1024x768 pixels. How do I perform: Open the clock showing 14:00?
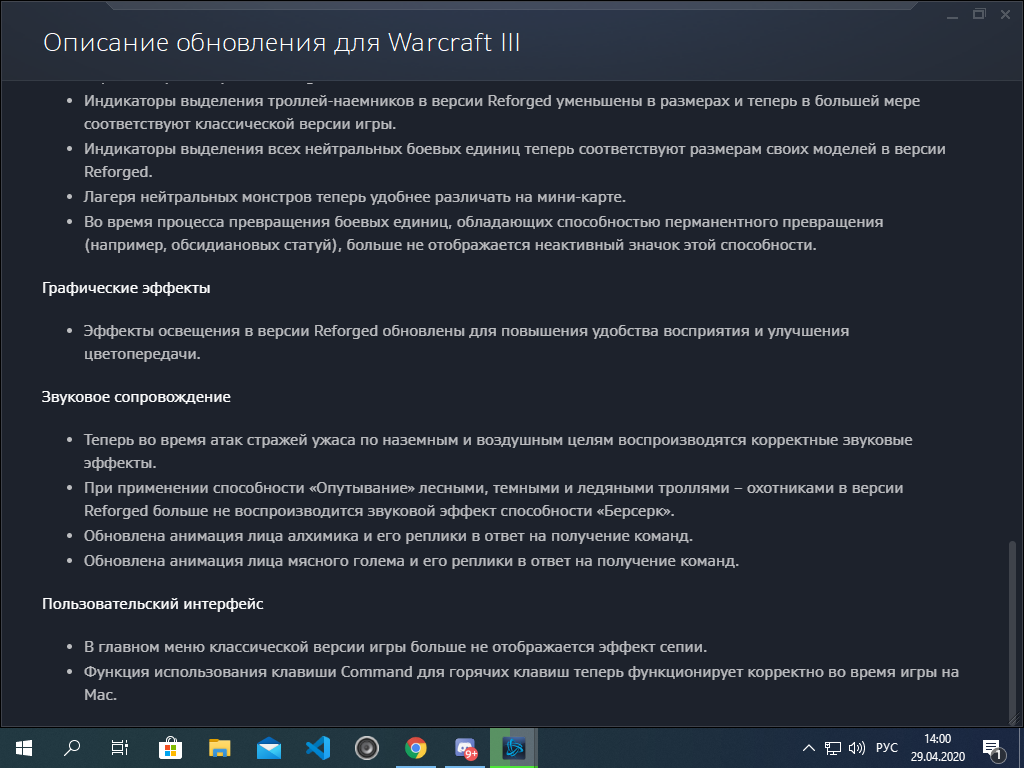pyautogui.click(x=938, y=748)
